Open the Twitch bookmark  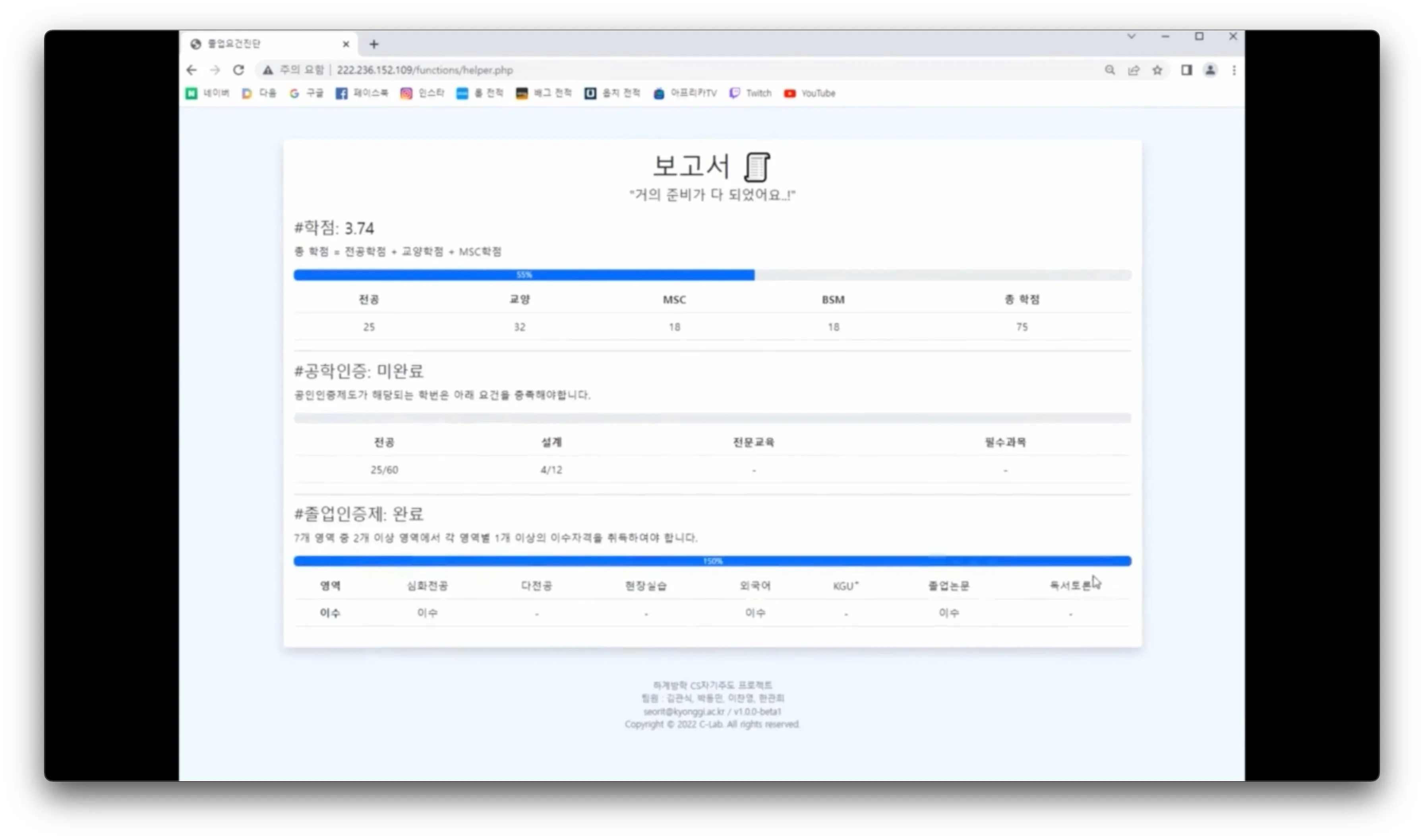pos(750,93)
